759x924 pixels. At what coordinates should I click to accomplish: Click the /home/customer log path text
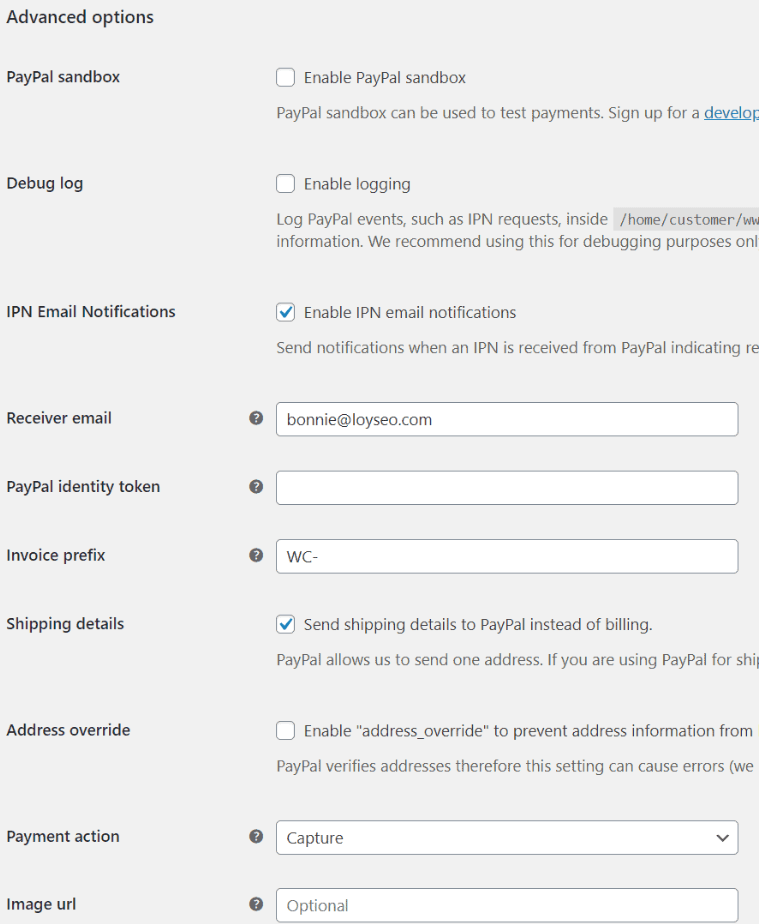(x=686, y=220)
